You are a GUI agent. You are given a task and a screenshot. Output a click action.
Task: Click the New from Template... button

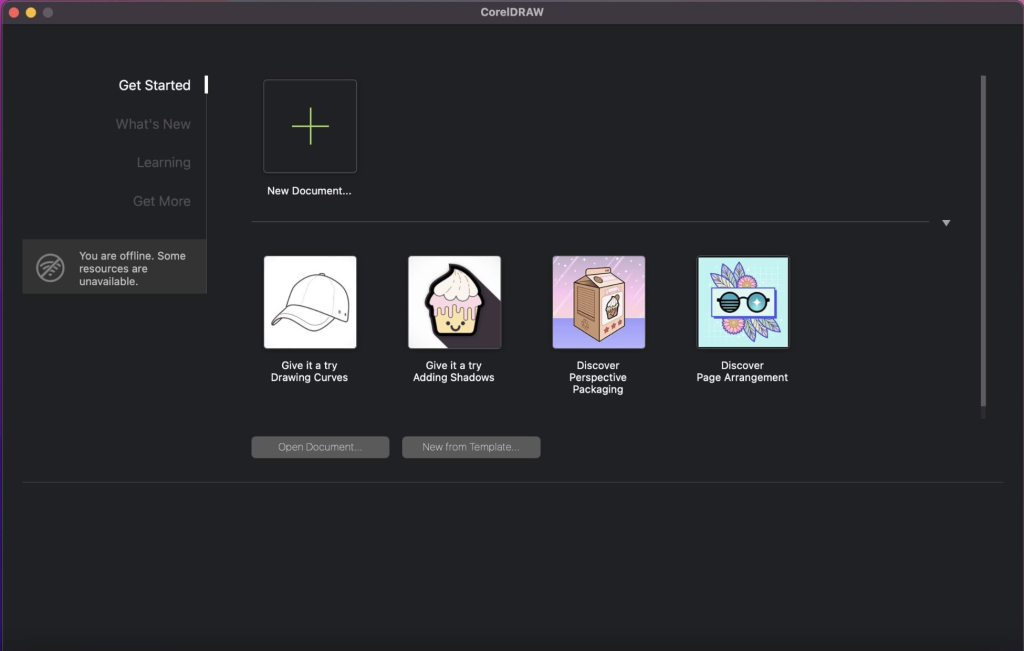(471, 447)
